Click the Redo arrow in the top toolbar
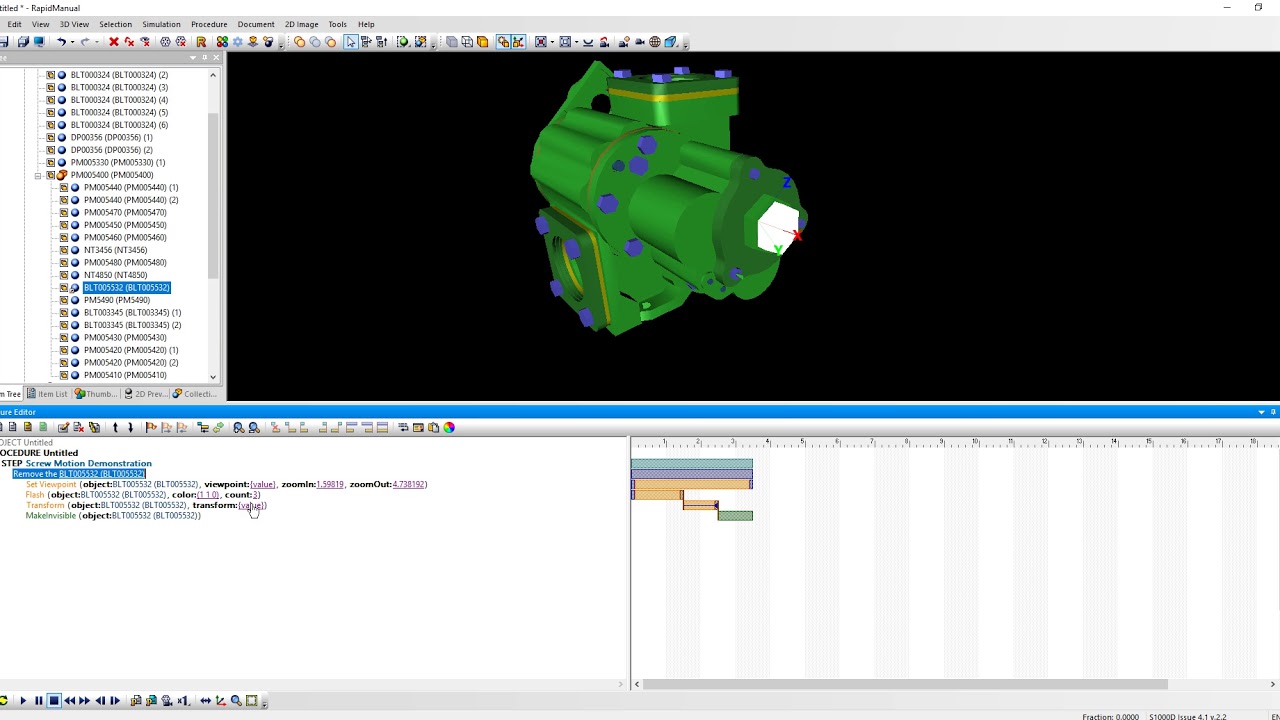 tap(85, 42)
